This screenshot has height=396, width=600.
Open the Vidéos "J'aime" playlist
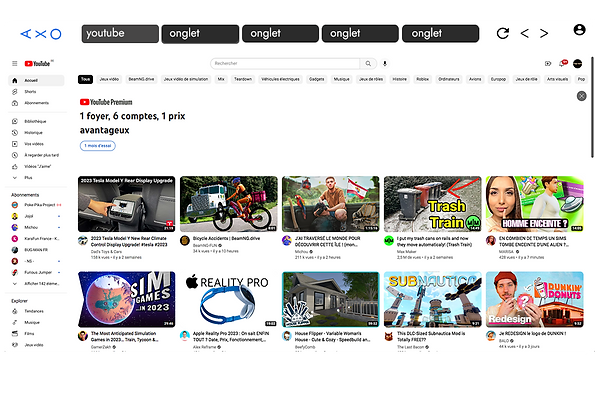[36, 166]
